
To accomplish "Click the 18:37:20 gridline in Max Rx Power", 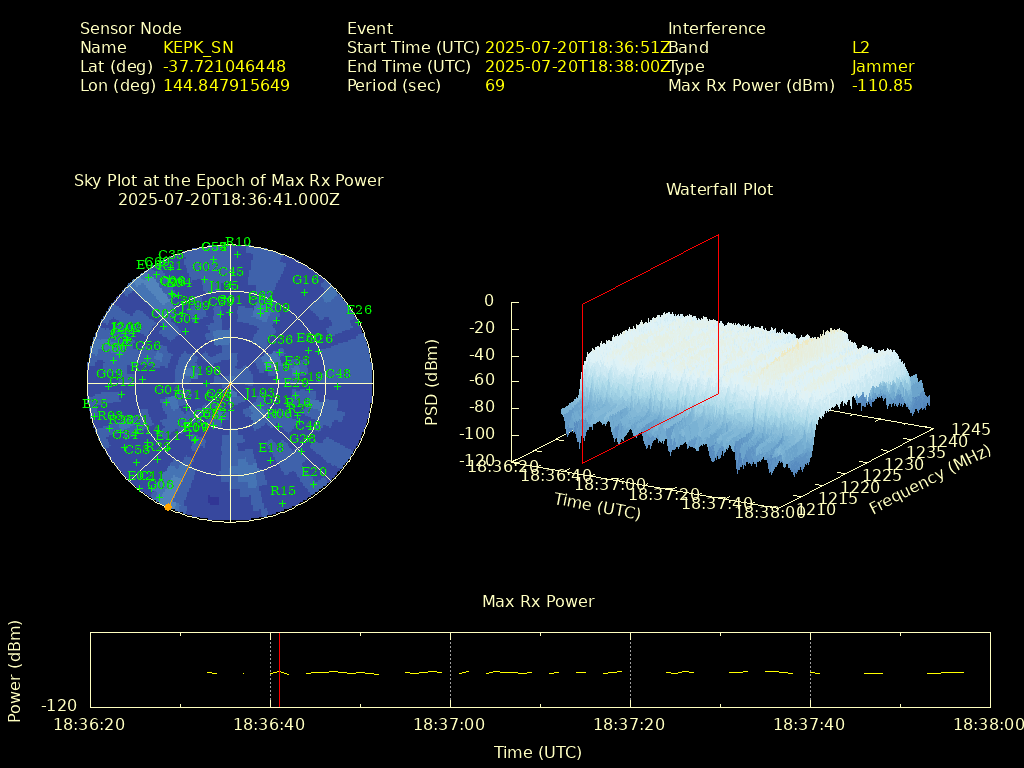I will 630,670.
